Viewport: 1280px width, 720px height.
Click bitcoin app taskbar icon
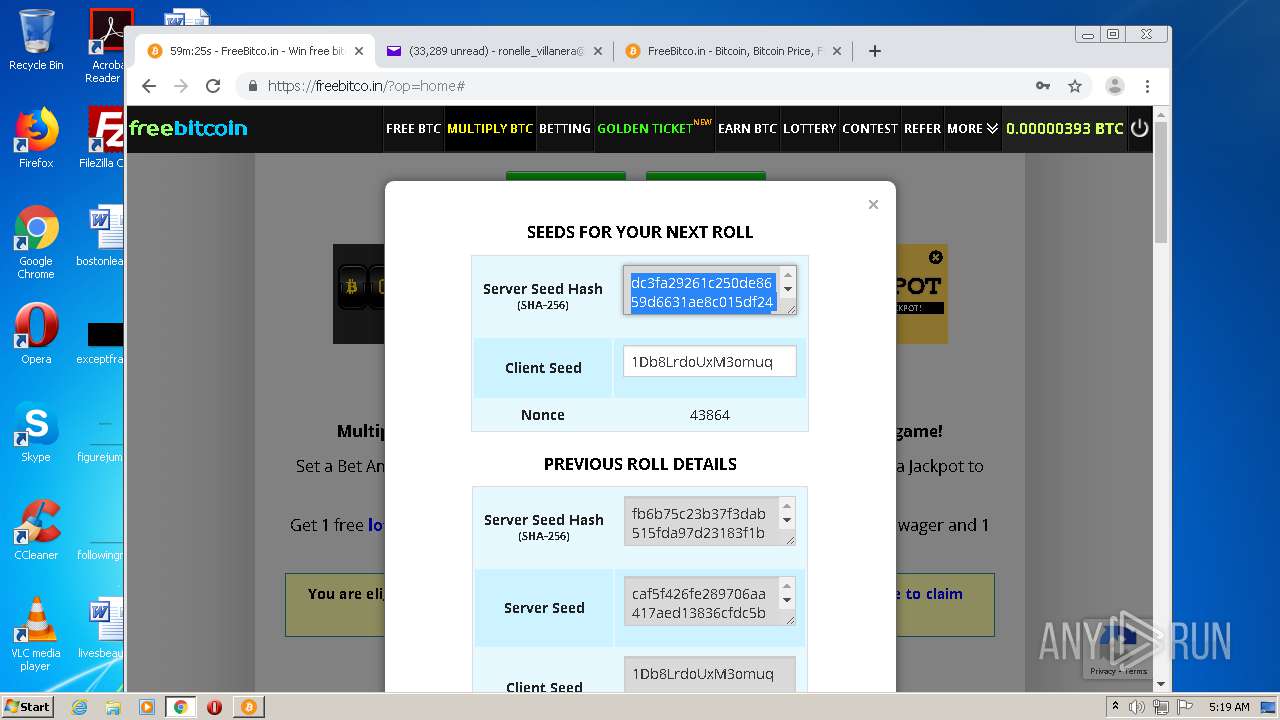coord(248,707)
